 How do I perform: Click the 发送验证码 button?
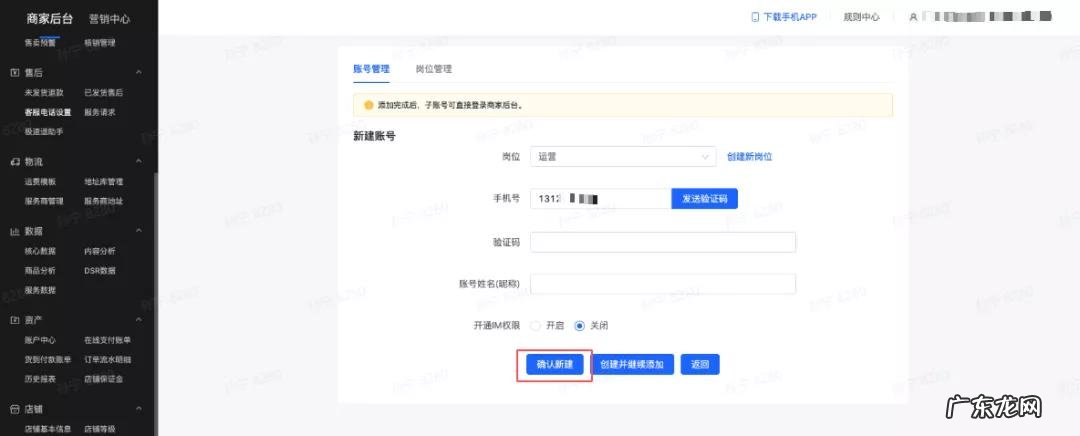point(705,199)
